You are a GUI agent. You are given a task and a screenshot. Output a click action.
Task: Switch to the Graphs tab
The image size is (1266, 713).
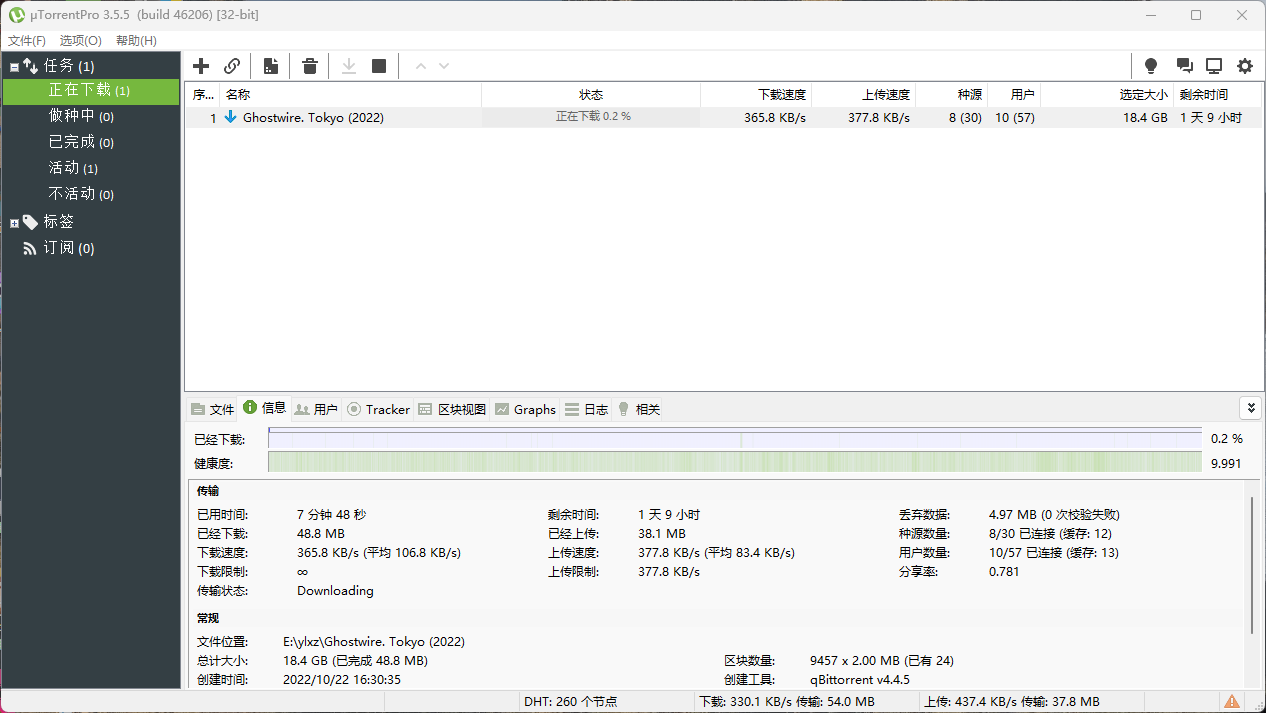525,409
